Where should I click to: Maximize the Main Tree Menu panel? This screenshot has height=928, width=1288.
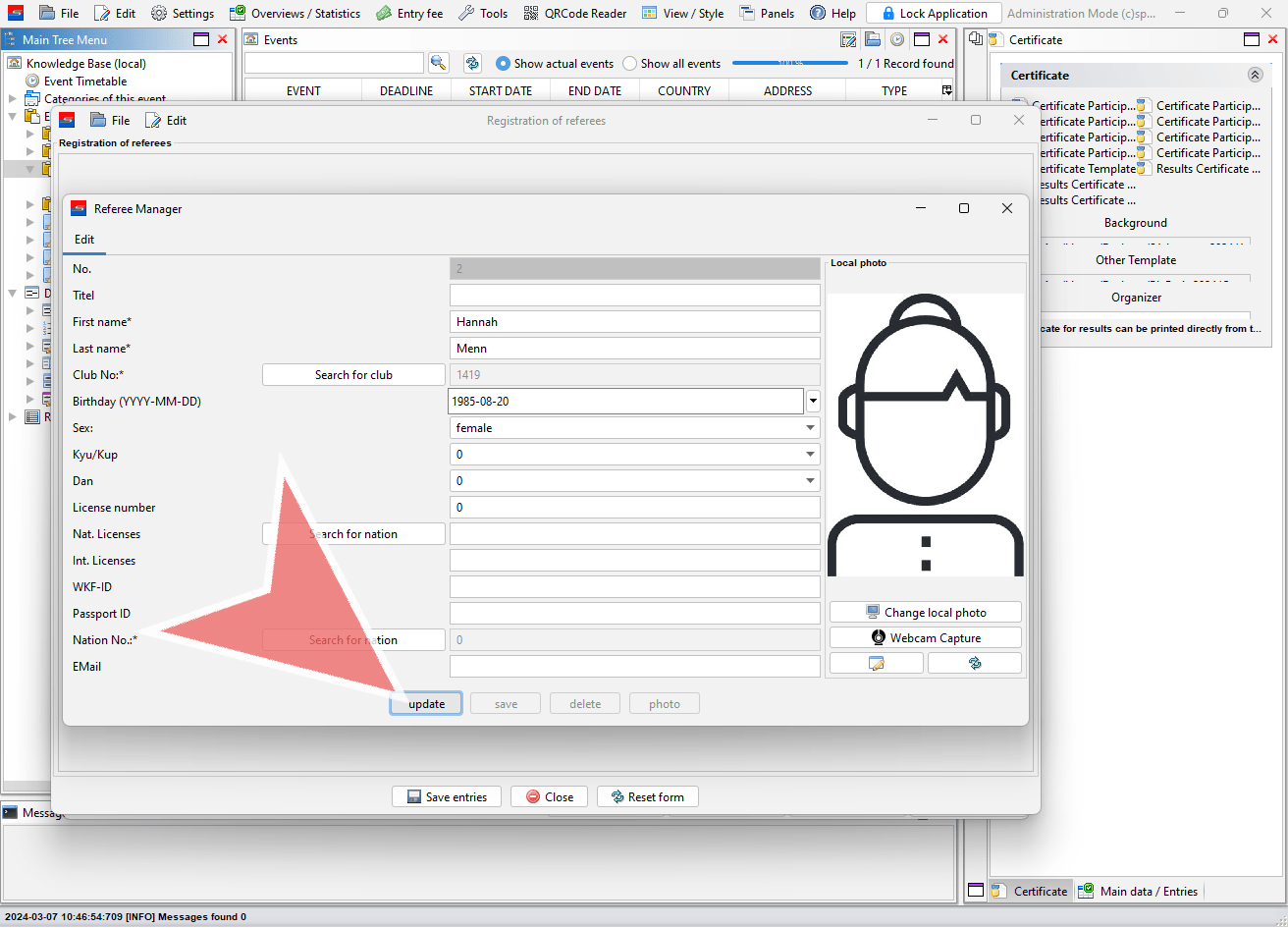pyautogui.click(x=201, y=39)
